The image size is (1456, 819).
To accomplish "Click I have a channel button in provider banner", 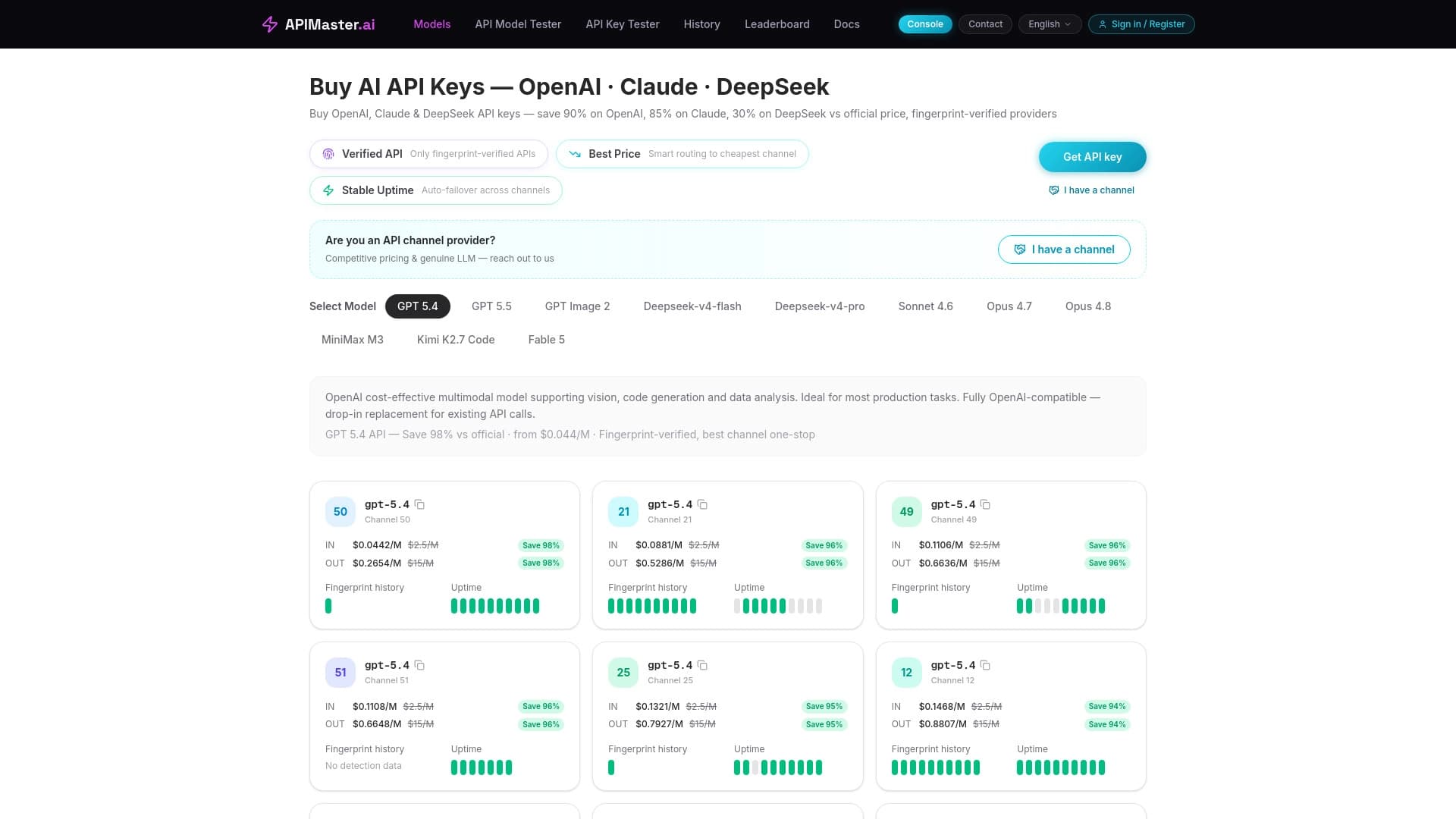I will (x=1064, y=249).
